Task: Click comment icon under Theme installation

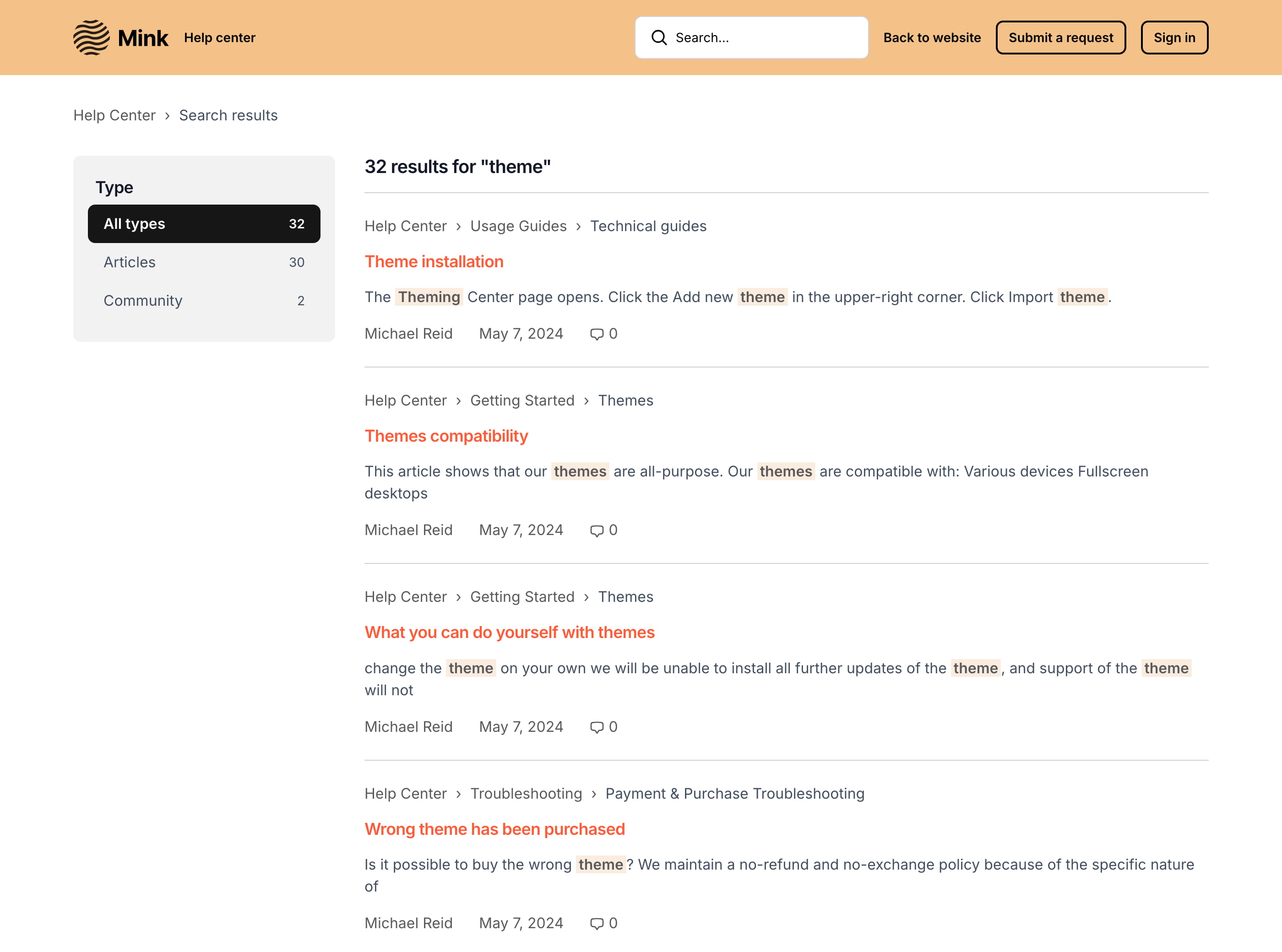Action: tap(597, 334)
